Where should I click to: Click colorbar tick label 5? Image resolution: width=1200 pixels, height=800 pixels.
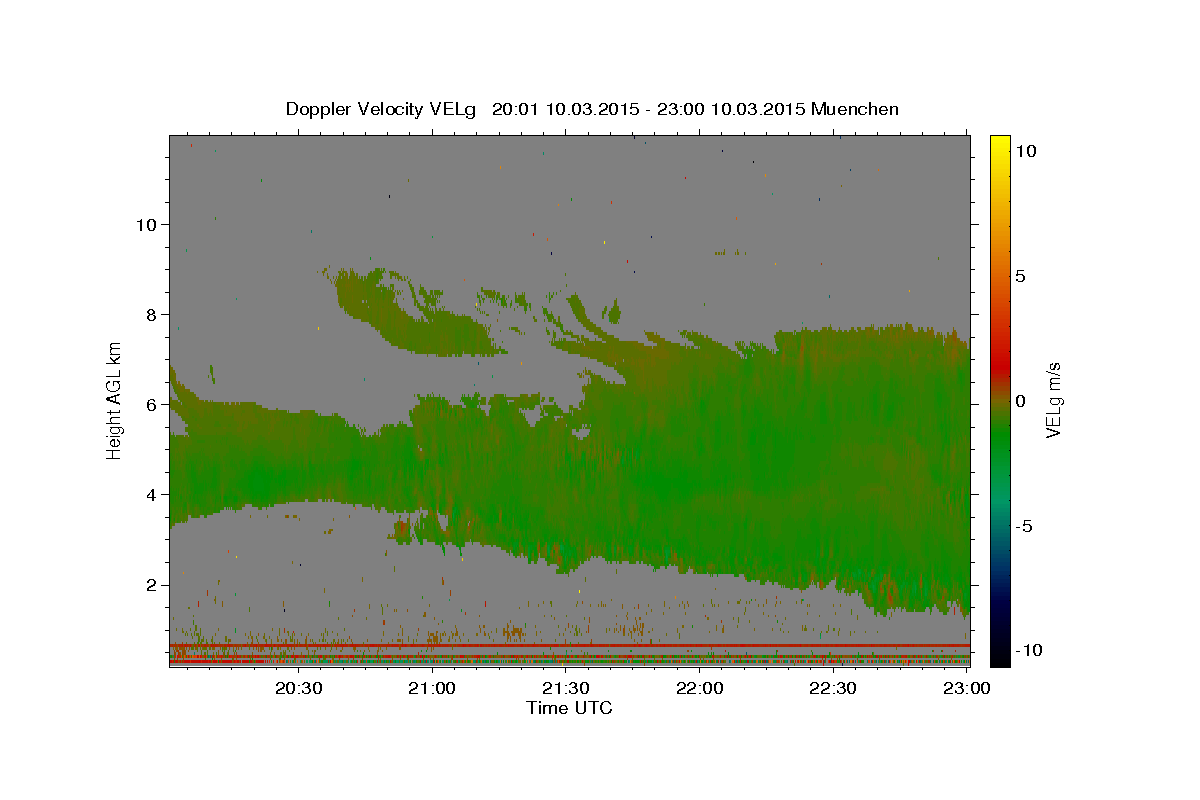coord(1020,276)
